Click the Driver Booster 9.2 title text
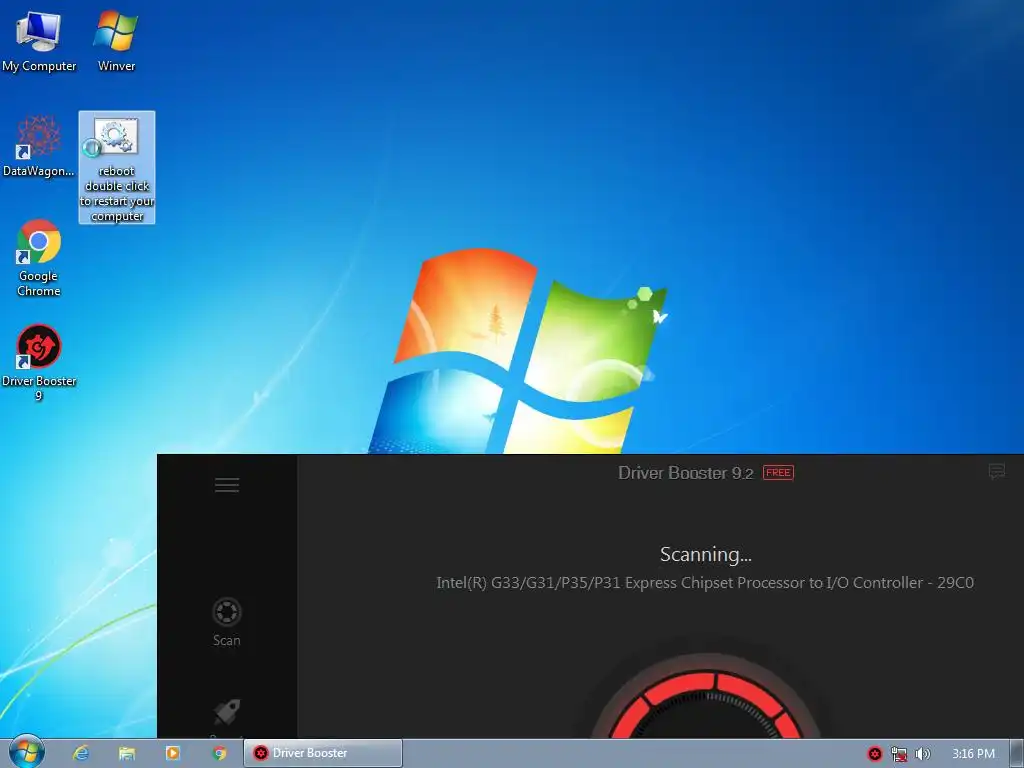 click(686, 473)
